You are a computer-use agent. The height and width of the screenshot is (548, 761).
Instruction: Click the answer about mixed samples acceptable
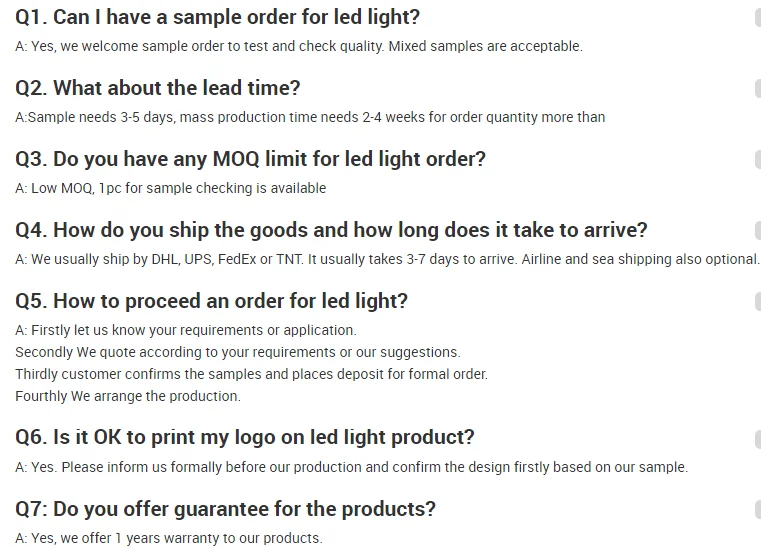tap(299, 46)
